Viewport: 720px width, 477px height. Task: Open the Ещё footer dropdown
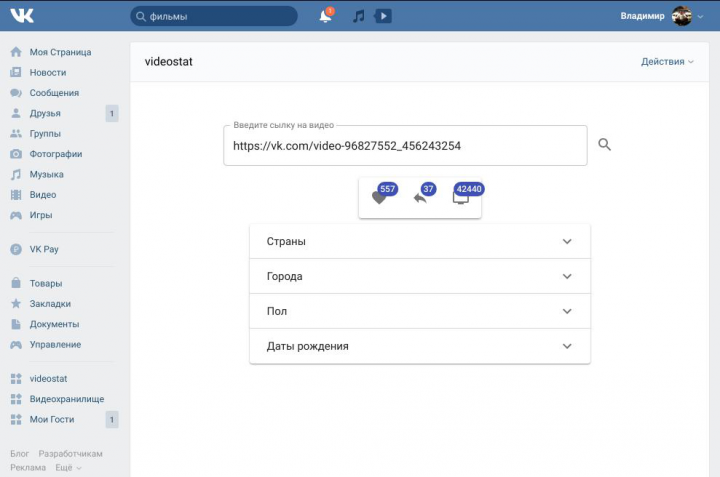(x=68, y=467)
